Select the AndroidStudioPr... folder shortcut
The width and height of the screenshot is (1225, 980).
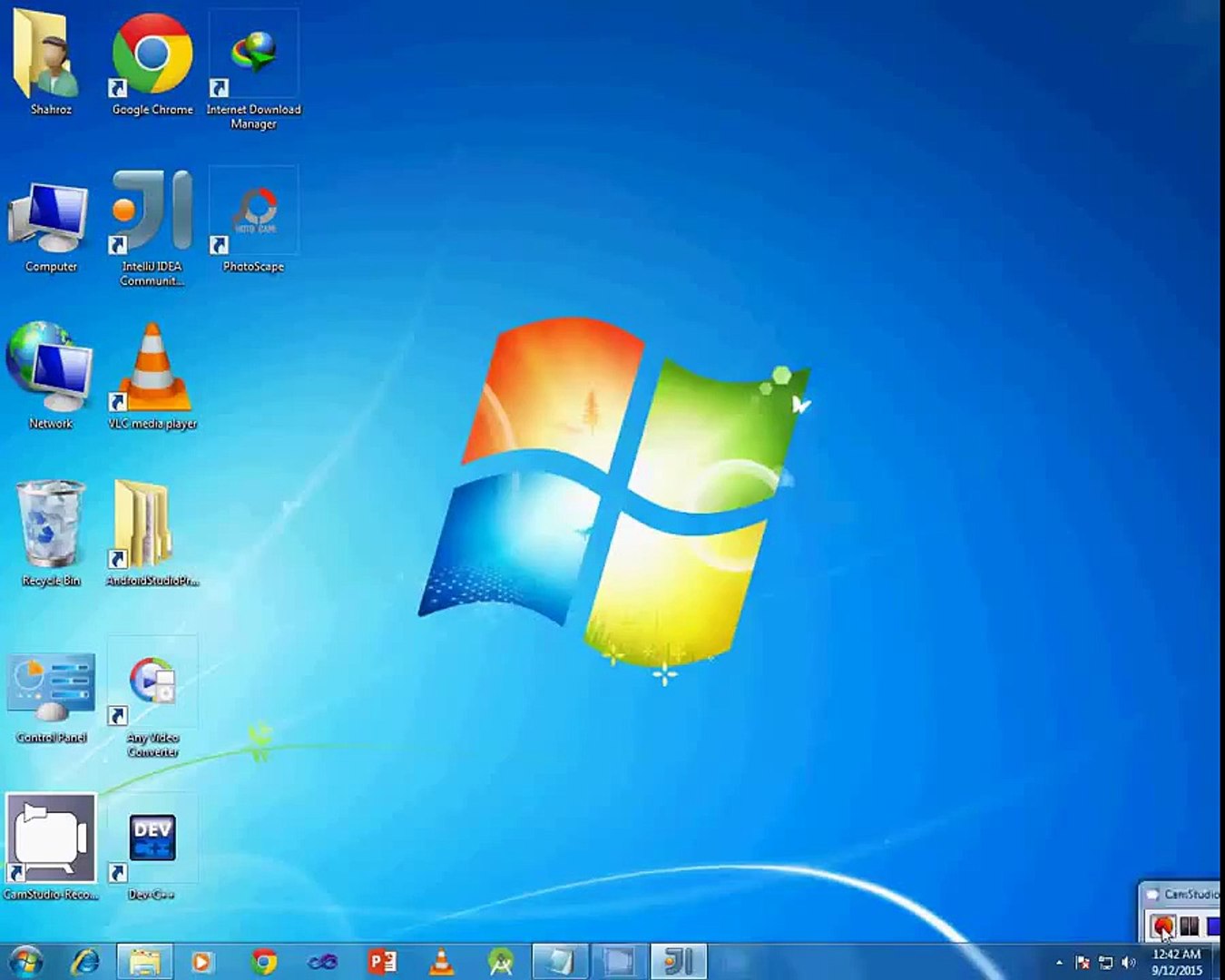[152, 534]
